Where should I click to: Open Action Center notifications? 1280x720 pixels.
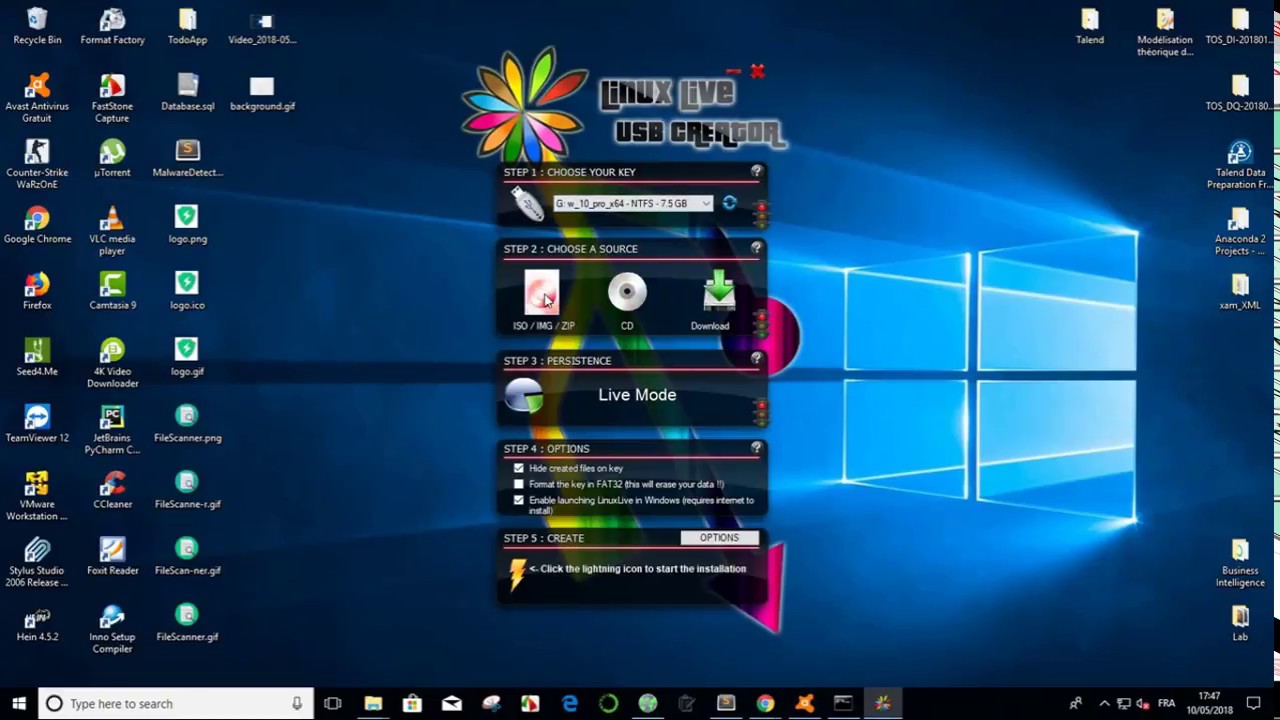point(1254,703)
